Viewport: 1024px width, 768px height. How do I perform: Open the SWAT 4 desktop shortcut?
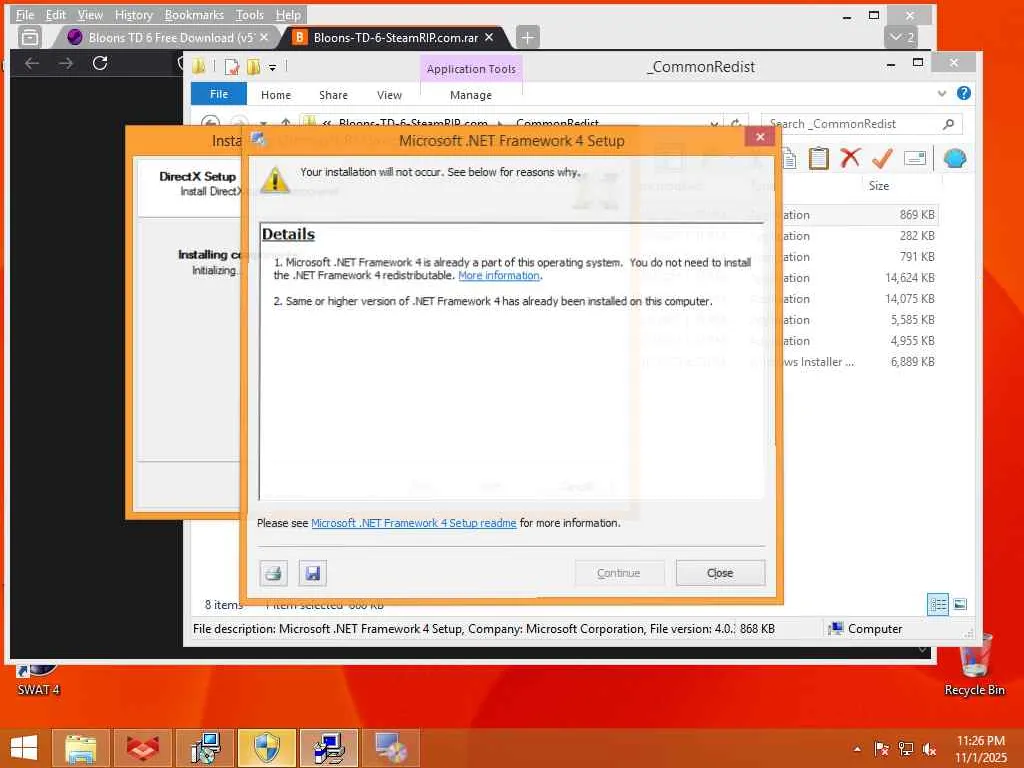click(38, 679)
